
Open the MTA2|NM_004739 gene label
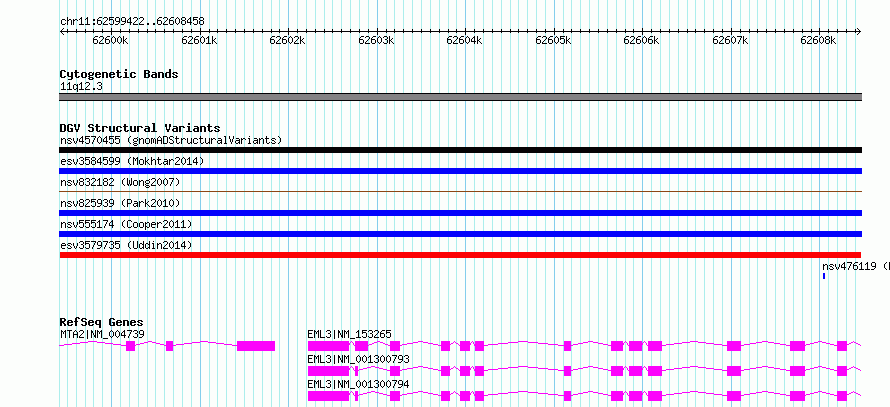(102, 334)
